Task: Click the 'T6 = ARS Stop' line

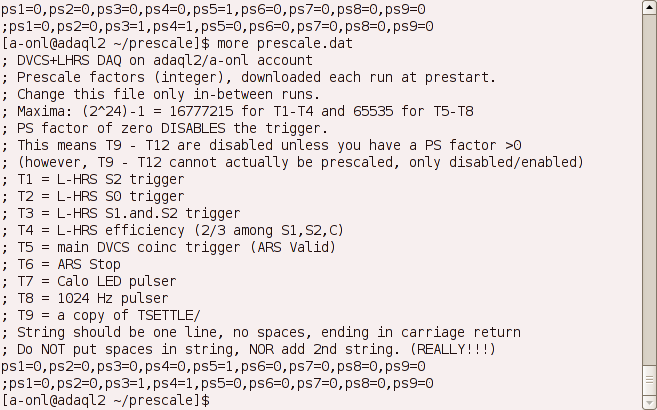Action: [x=61, y=265]
